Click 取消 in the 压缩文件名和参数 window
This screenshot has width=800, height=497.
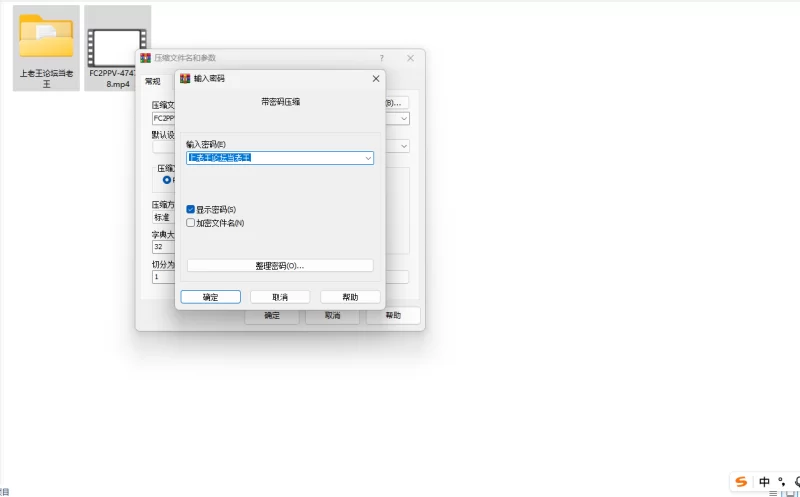click(333, 316)
